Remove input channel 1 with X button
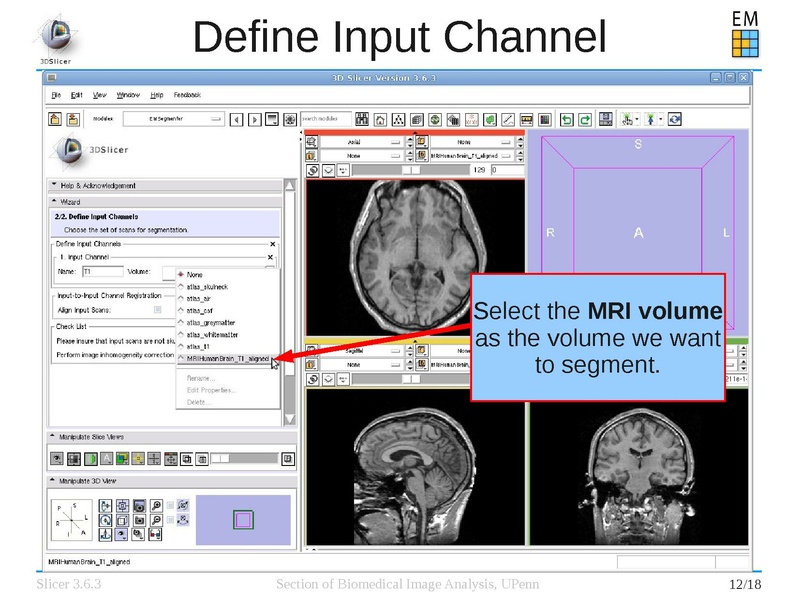Screen dimensions: 800x600 [x=269, y=257]
